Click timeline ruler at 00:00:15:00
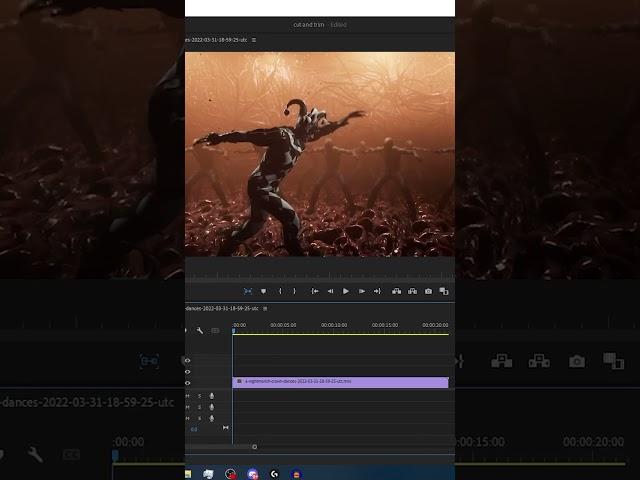The image size is (640, 480). pos(384,325)
